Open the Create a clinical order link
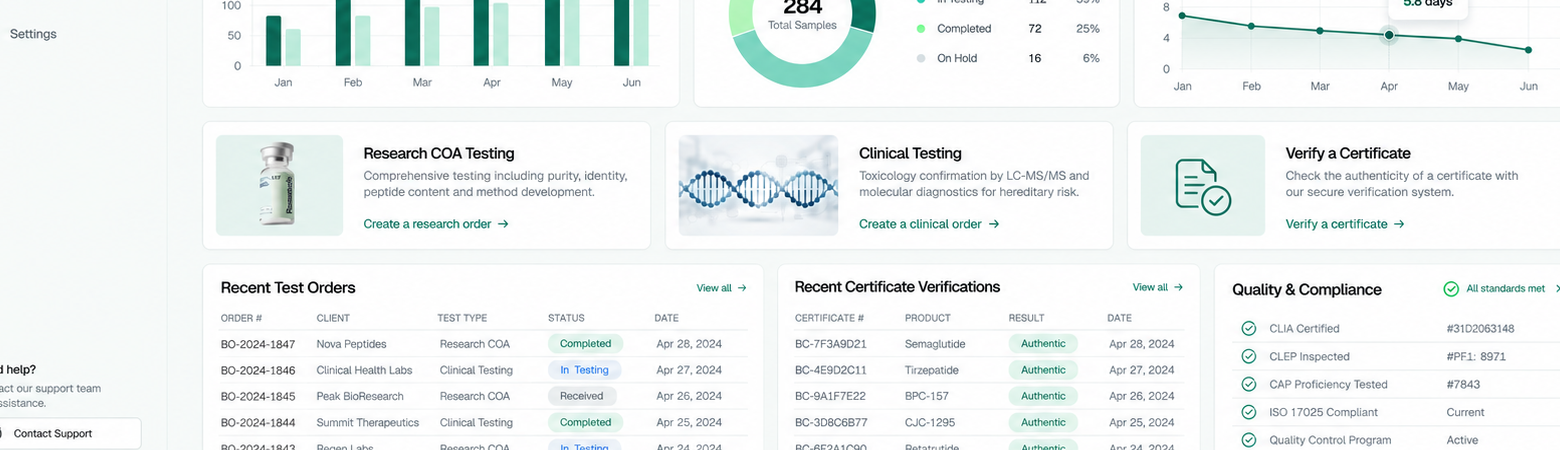The width and height of the screenshot is (1560, 450). pyautogui.click(x=929, y=224)
